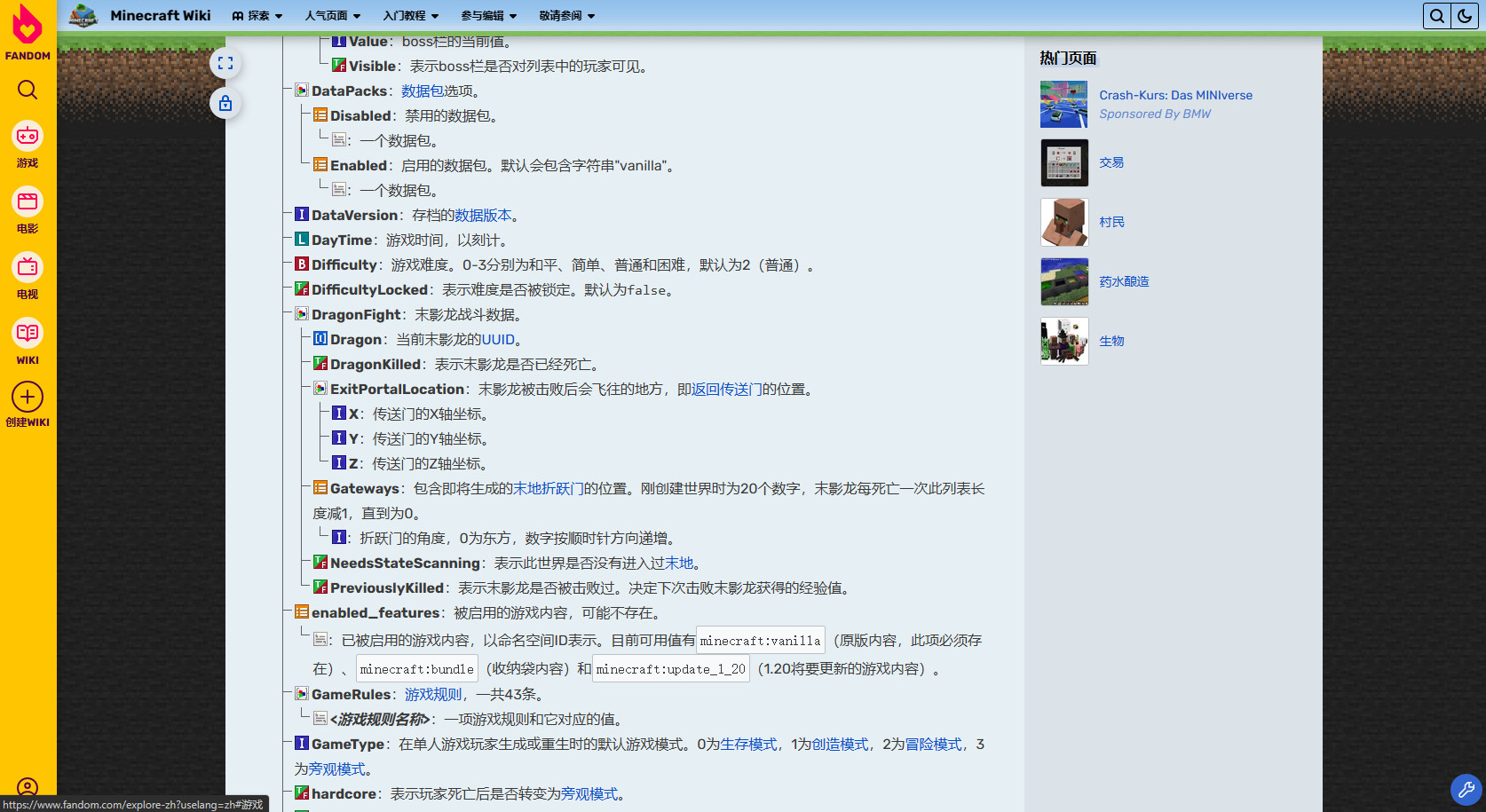Open the Fandom search icon in sidebar

(28, 90)
